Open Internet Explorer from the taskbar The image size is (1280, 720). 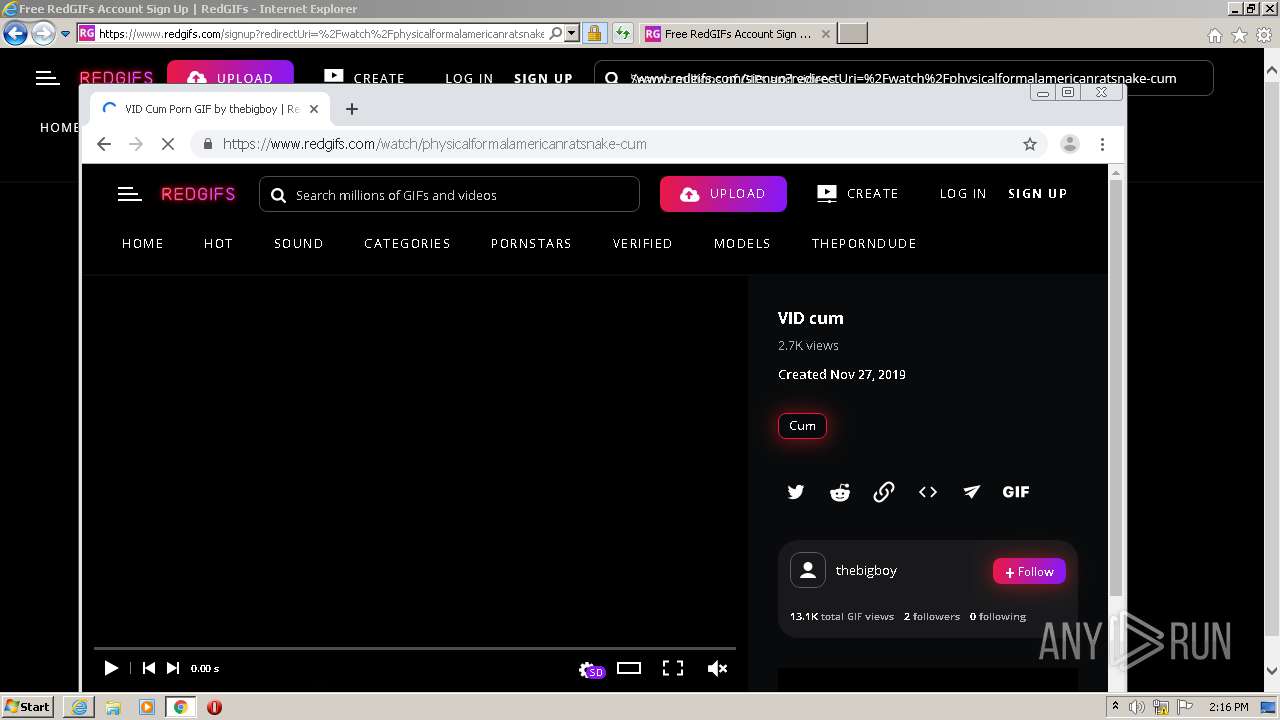point(79,707)
